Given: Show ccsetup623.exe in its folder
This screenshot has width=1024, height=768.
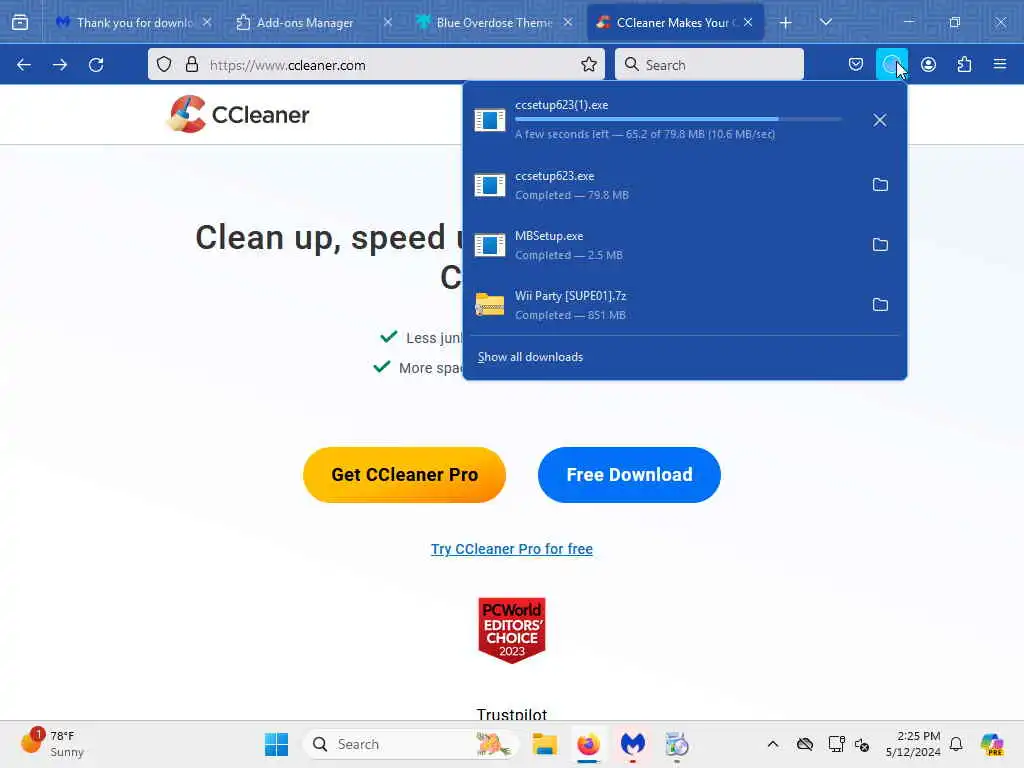Looking at the screenshot, I should coord(880,185).
